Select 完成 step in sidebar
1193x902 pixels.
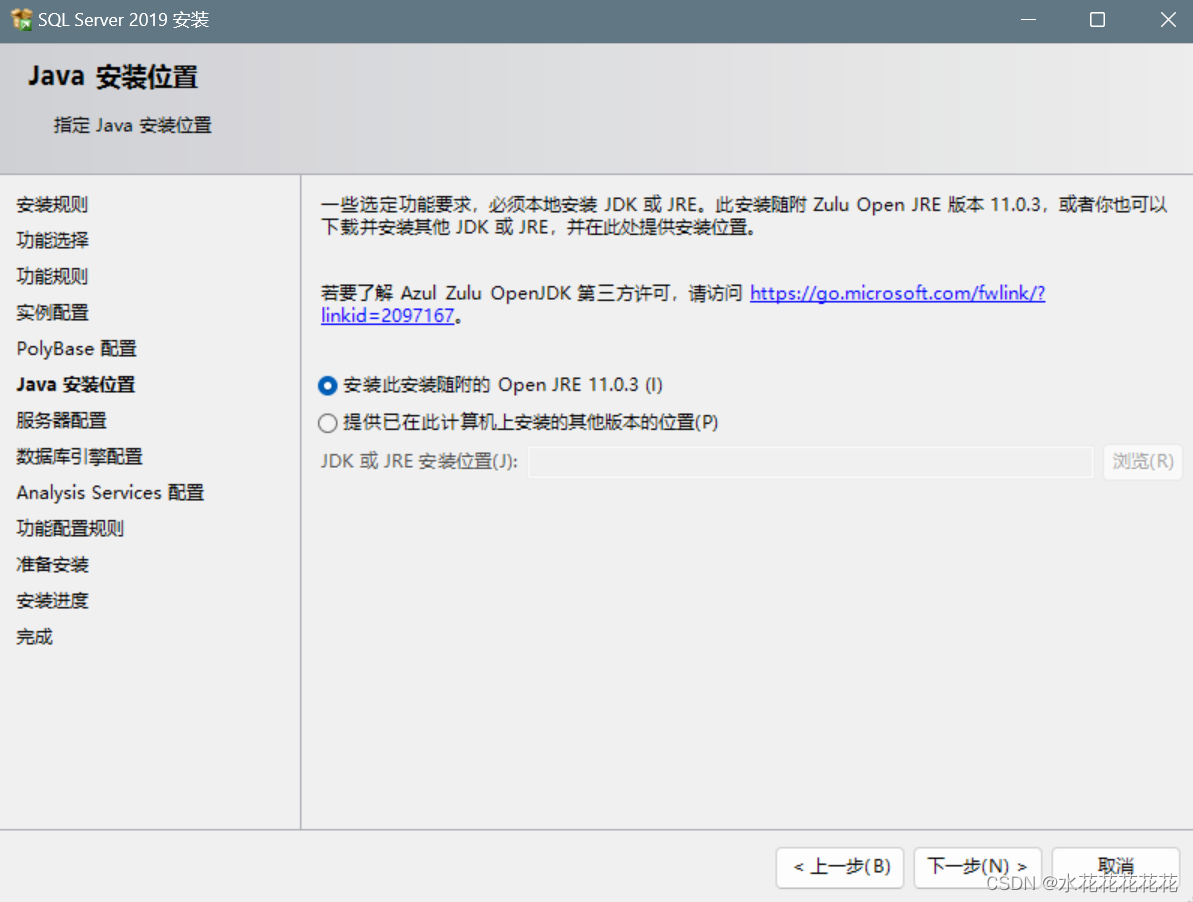click(34, 637)
